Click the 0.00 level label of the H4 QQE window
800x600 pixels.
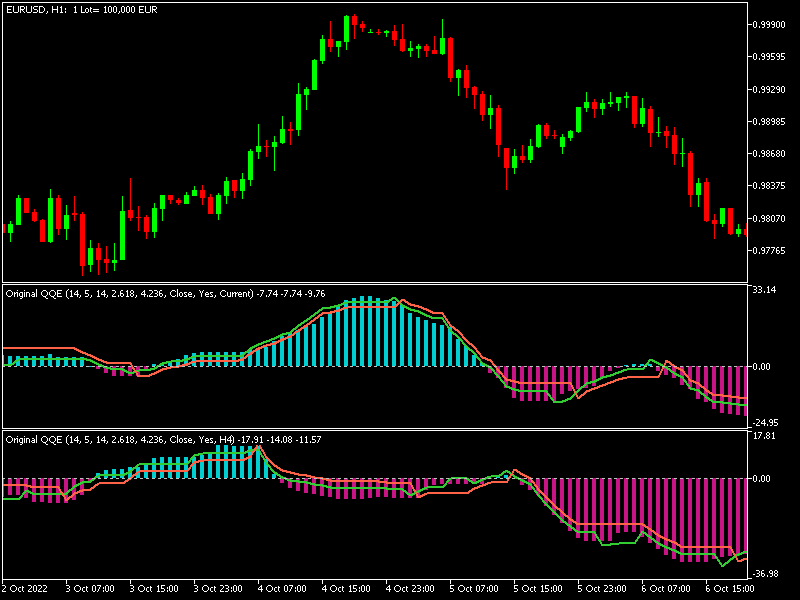click(762, 479)
